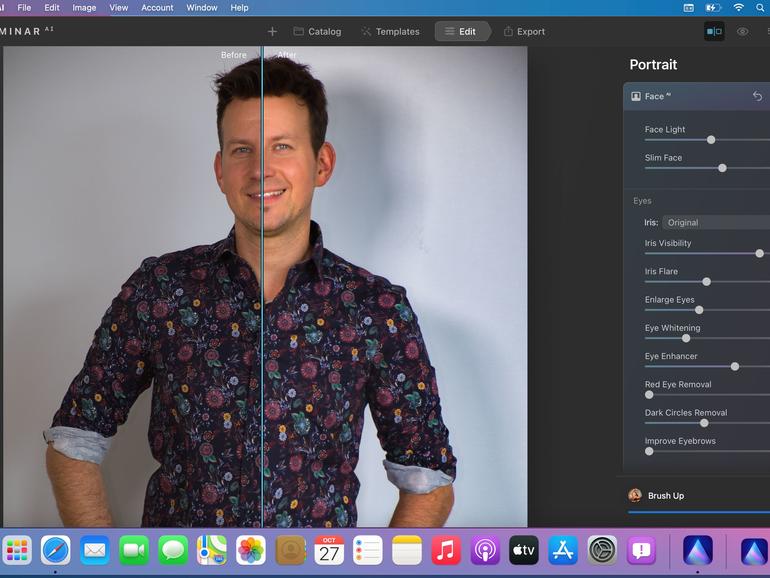Viewport: 770px width, 578px height.
Task: Launch Apple Music from the dock
Action: pos(446,550)
